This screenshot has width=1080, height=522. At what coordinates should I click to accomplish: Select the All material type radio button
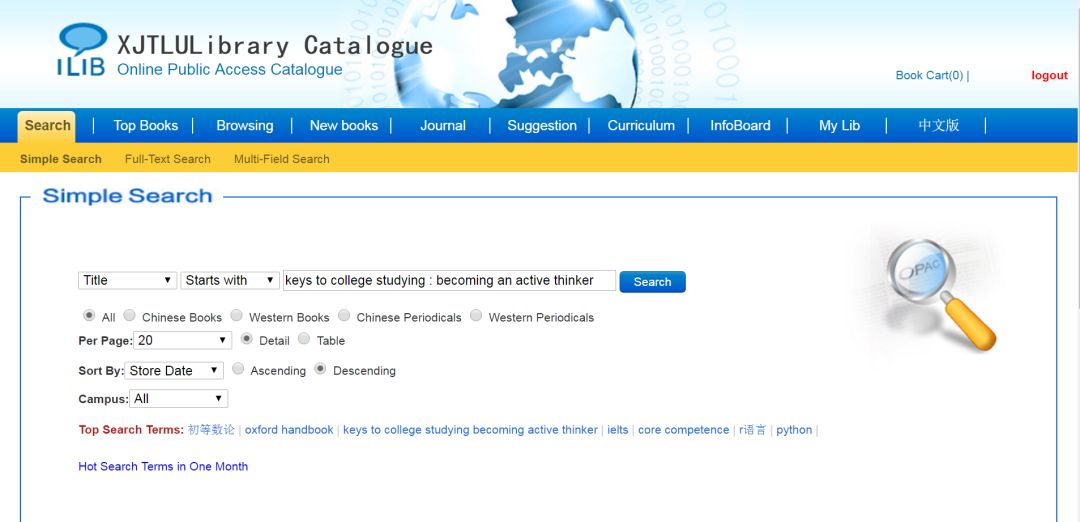coord(89,315)
